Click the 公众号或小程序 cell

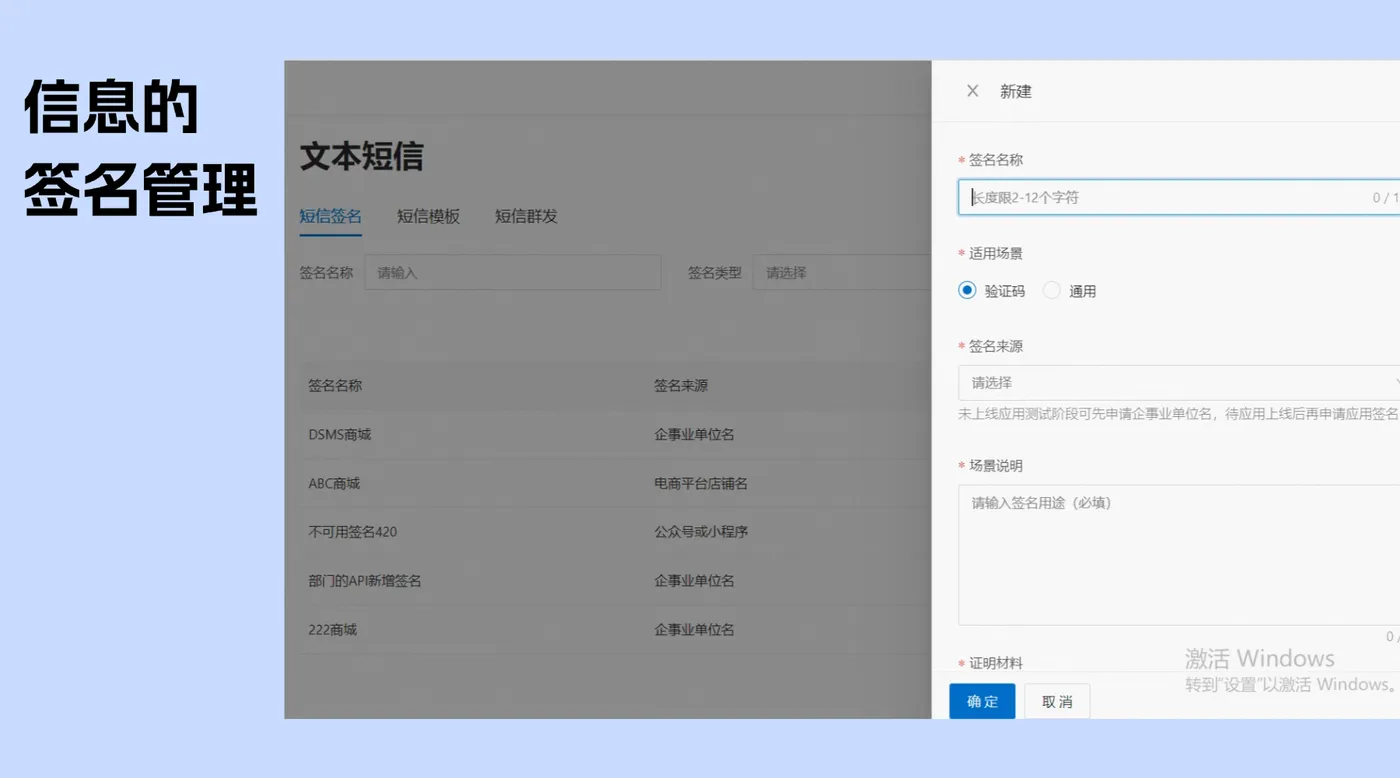click(x=701, y=531)
